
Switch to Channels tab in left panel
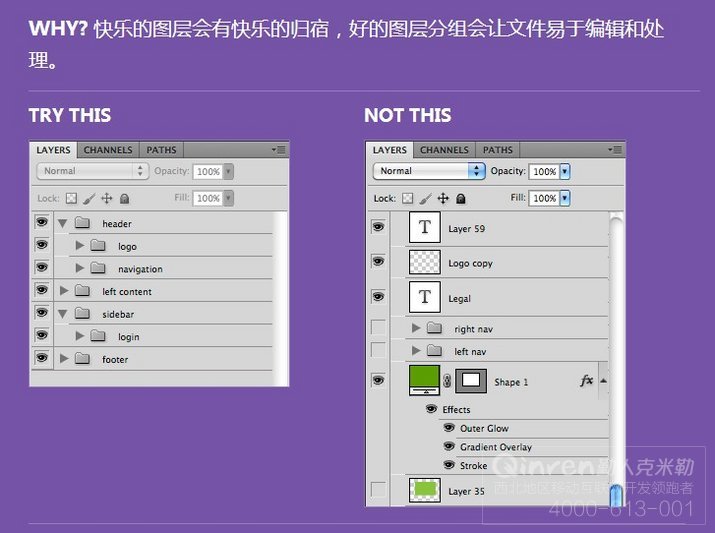108,150
